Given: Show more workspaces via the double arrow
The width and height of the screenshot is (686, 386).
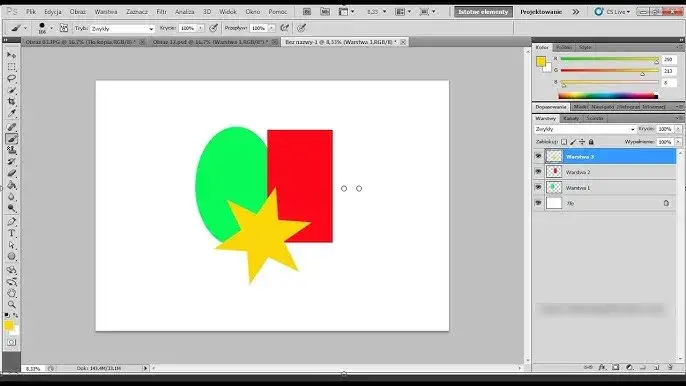Looking at the screenshot, I should click(x=576, y=12).
